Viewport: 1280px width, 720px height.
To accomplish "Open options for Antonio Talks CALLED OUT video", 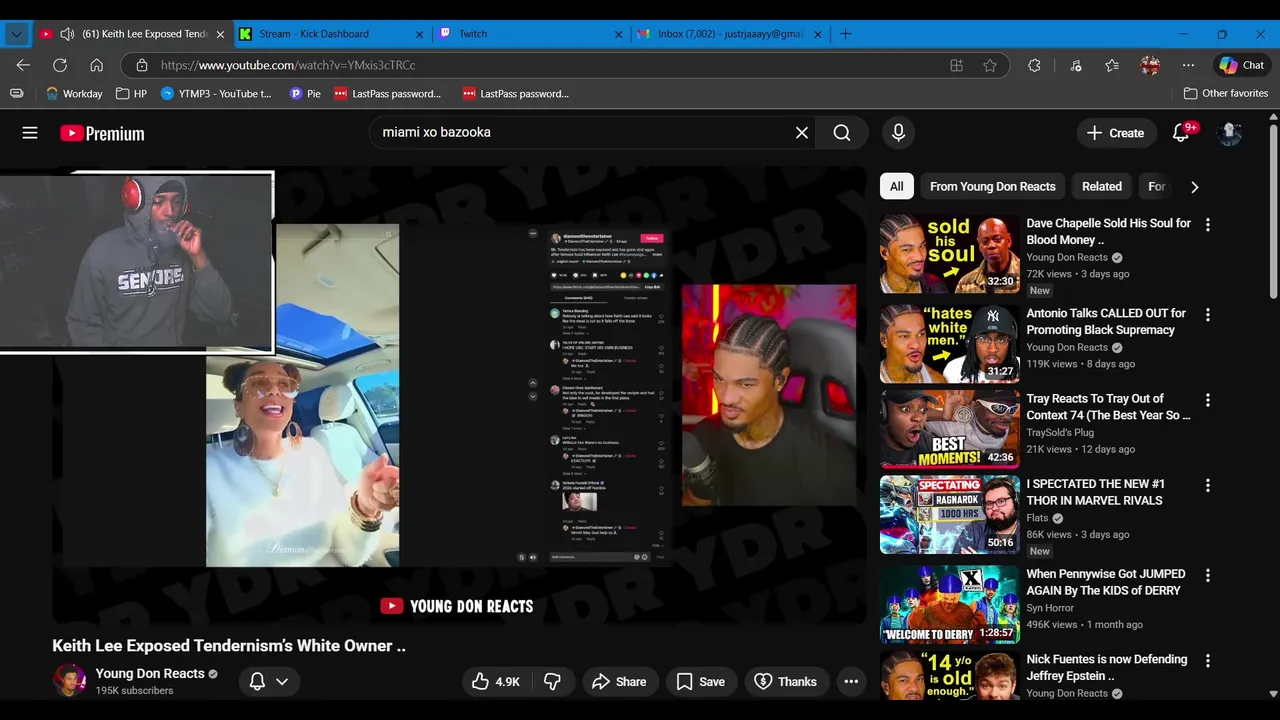I will pos(1207,315).
